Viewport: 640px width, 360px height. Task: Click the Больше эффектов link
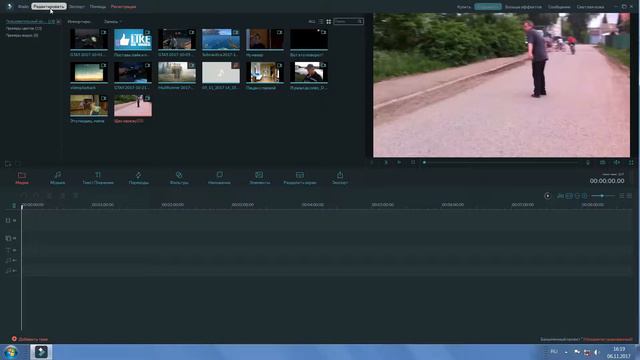point(523,7)
